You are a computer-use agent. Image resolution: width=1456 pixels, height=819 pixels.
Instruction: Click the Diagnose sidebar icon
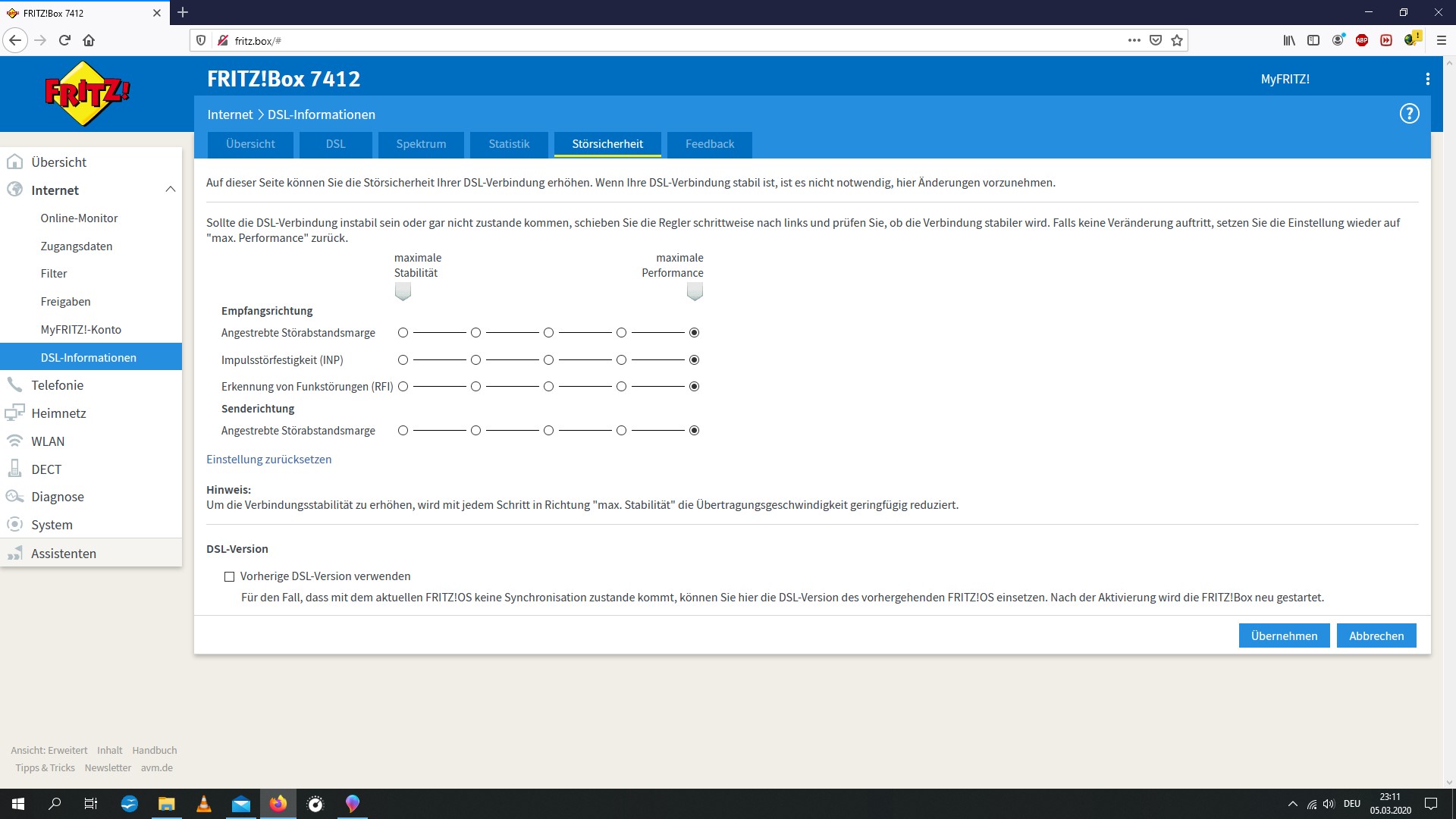[14, 496]
